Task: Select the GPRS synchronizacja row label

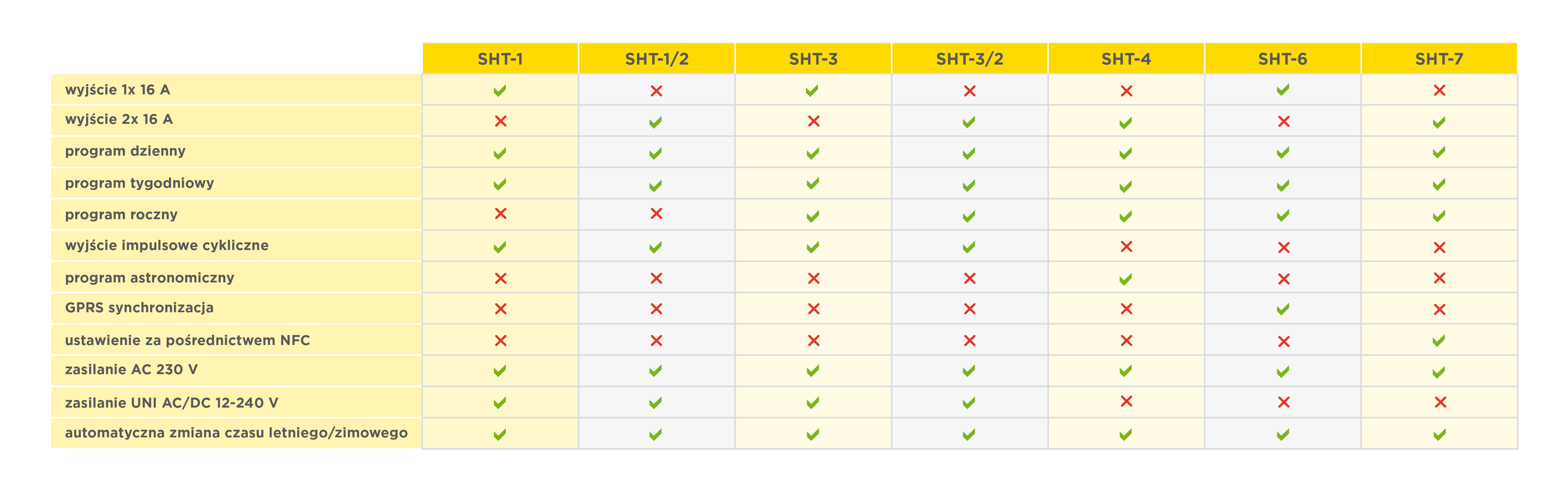Action: 139,307
